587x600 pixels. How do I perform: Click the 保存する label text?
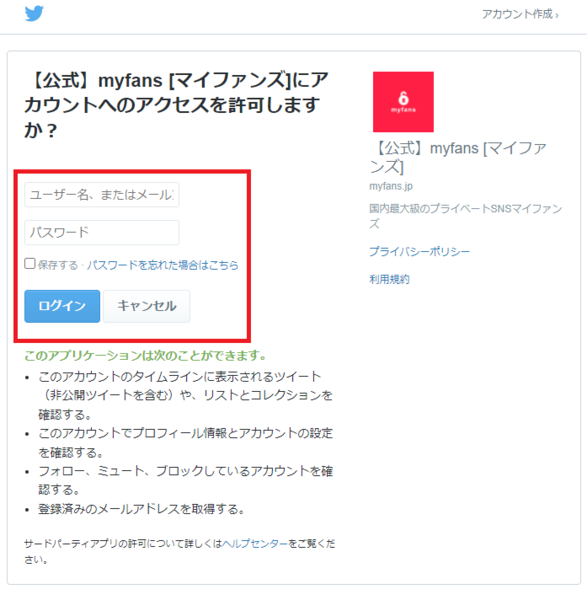click(58, 265)
